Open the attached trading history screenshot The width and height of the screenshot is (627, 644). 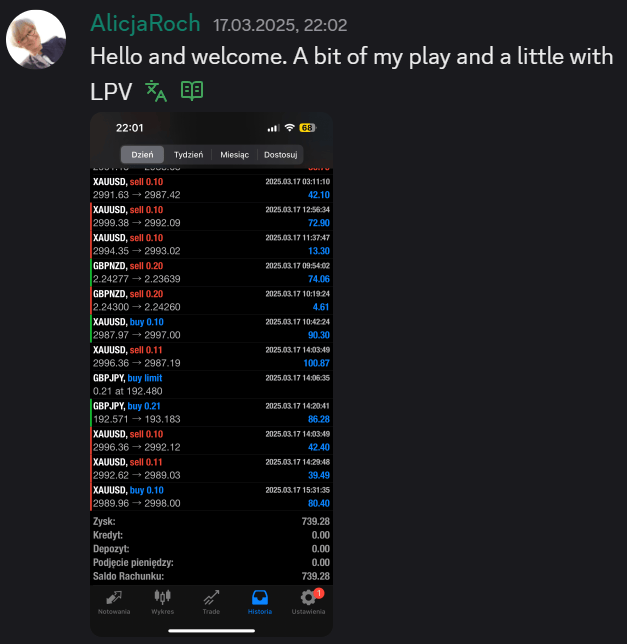point(211,374)
